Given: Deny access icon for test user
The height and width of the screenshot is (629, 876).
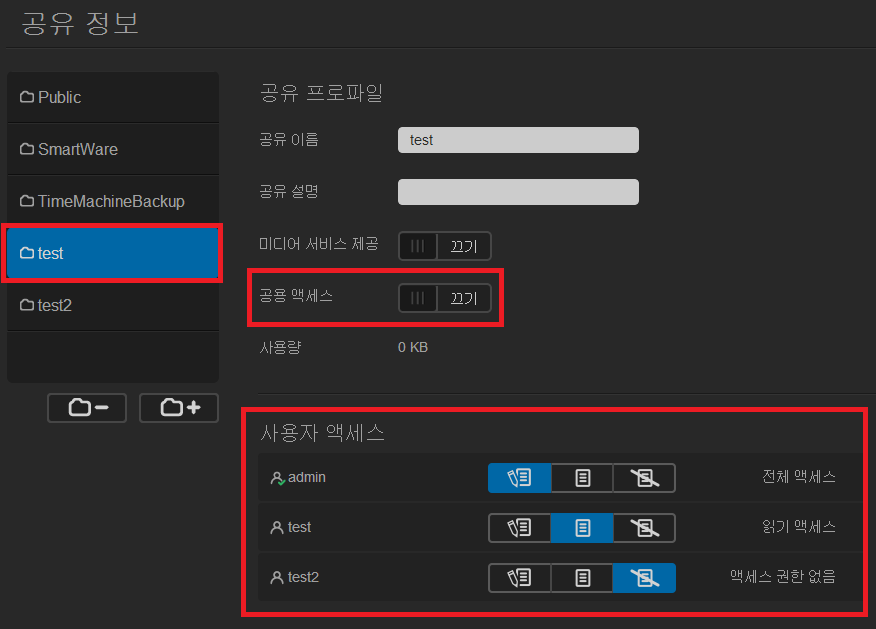Looking at the screenshot, I should 644,528.
